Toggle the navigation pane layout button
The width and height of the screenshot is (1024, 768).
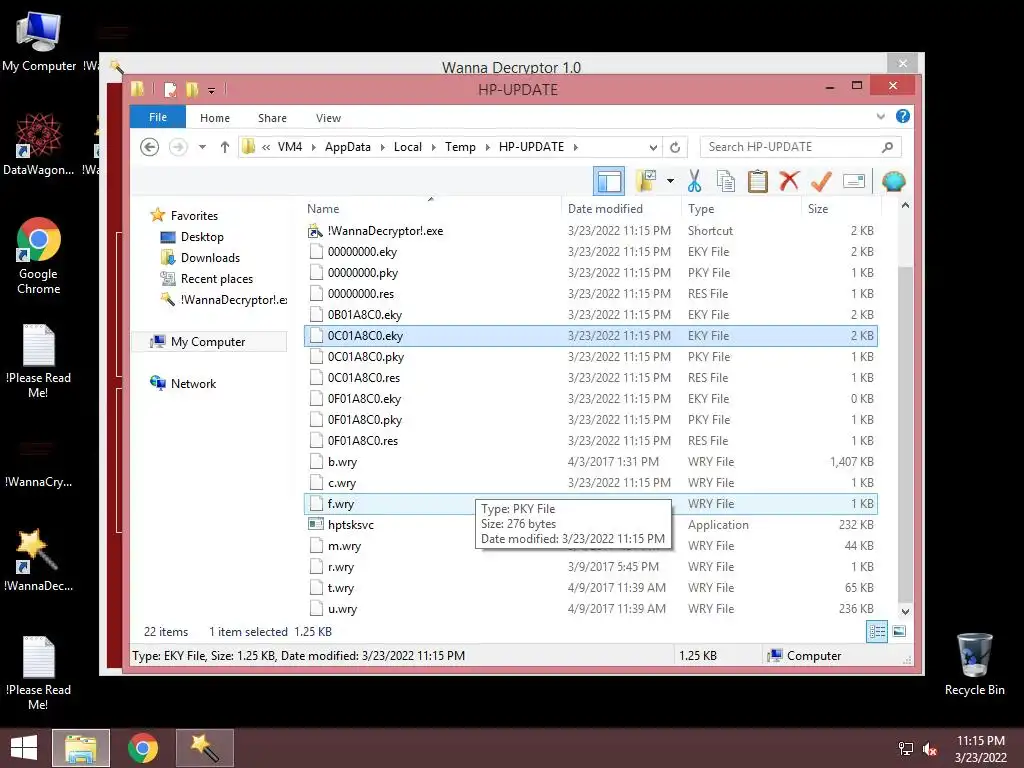609,181
